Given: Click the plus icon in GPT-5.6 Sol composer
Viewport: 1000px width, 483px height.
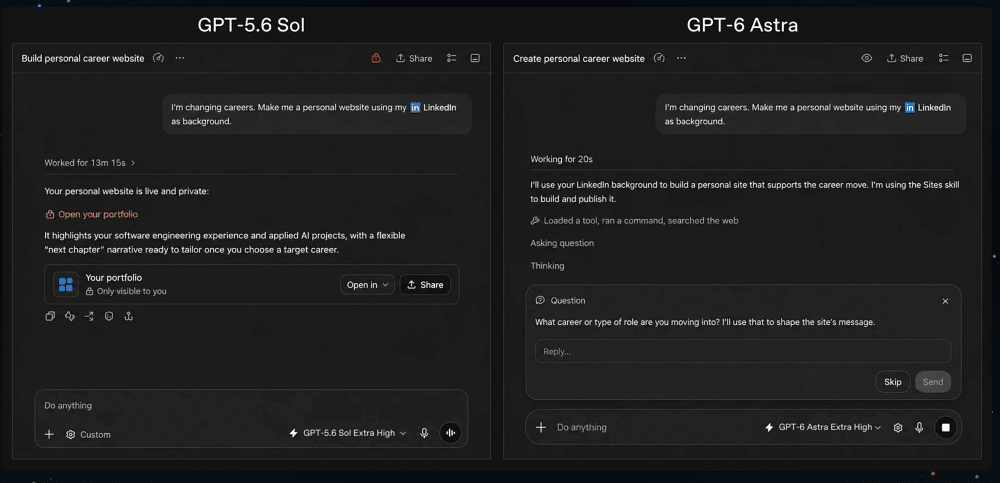Looking at the screenshot, I should (49, 435).
